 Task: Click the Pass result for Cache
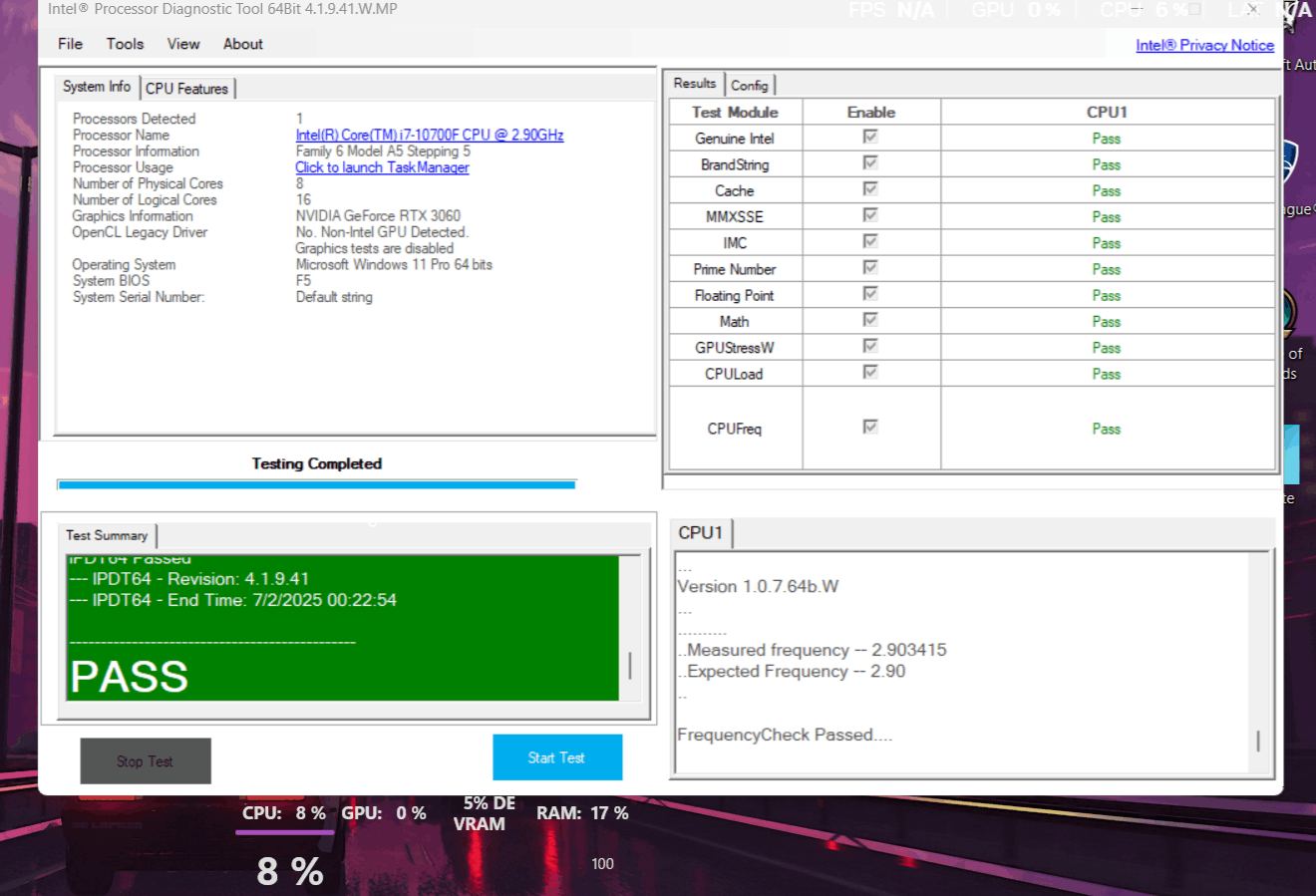click(x=1106, y=191)
